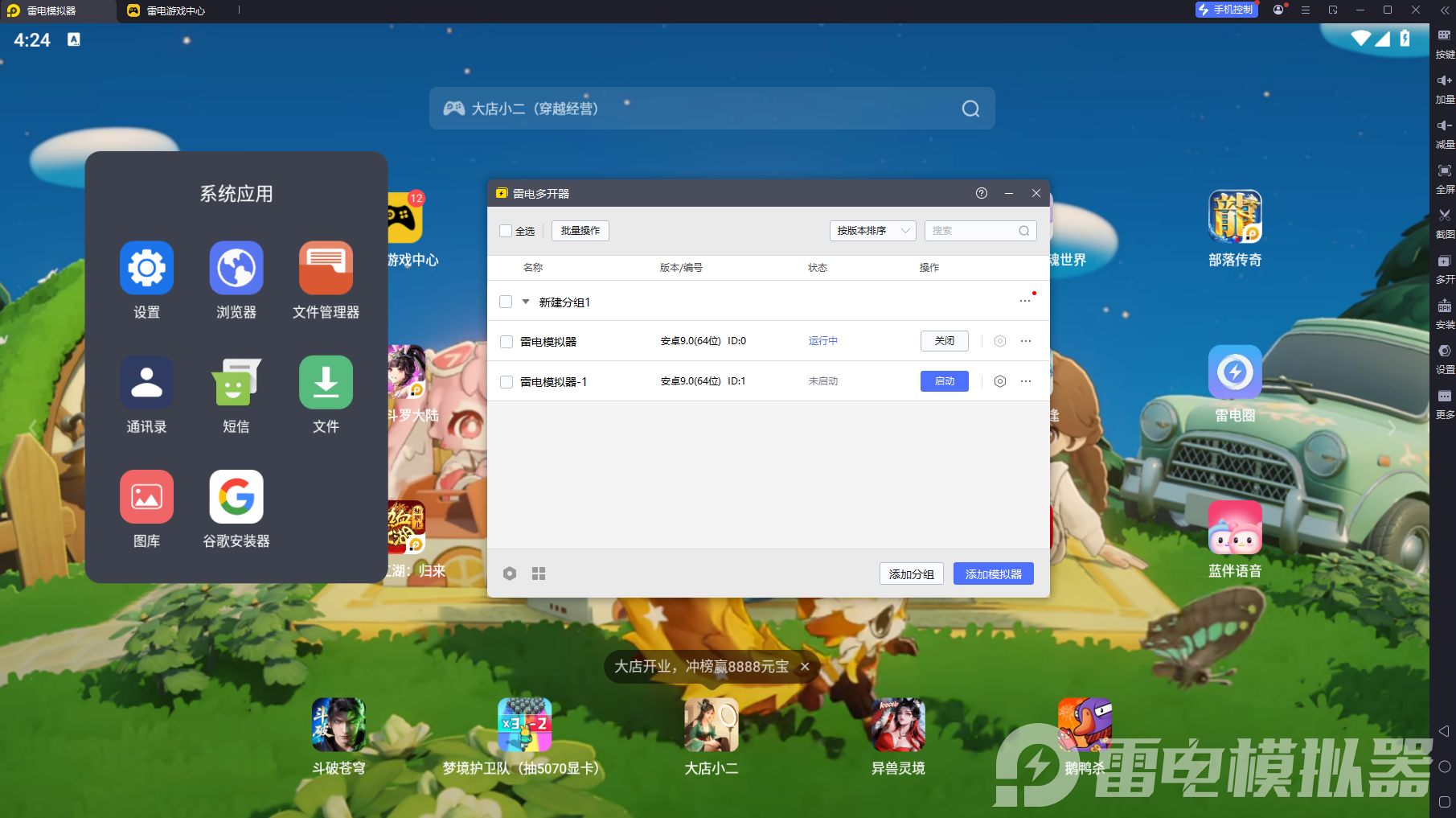Open the 文件管理器 app

click(x=326, y=268)
